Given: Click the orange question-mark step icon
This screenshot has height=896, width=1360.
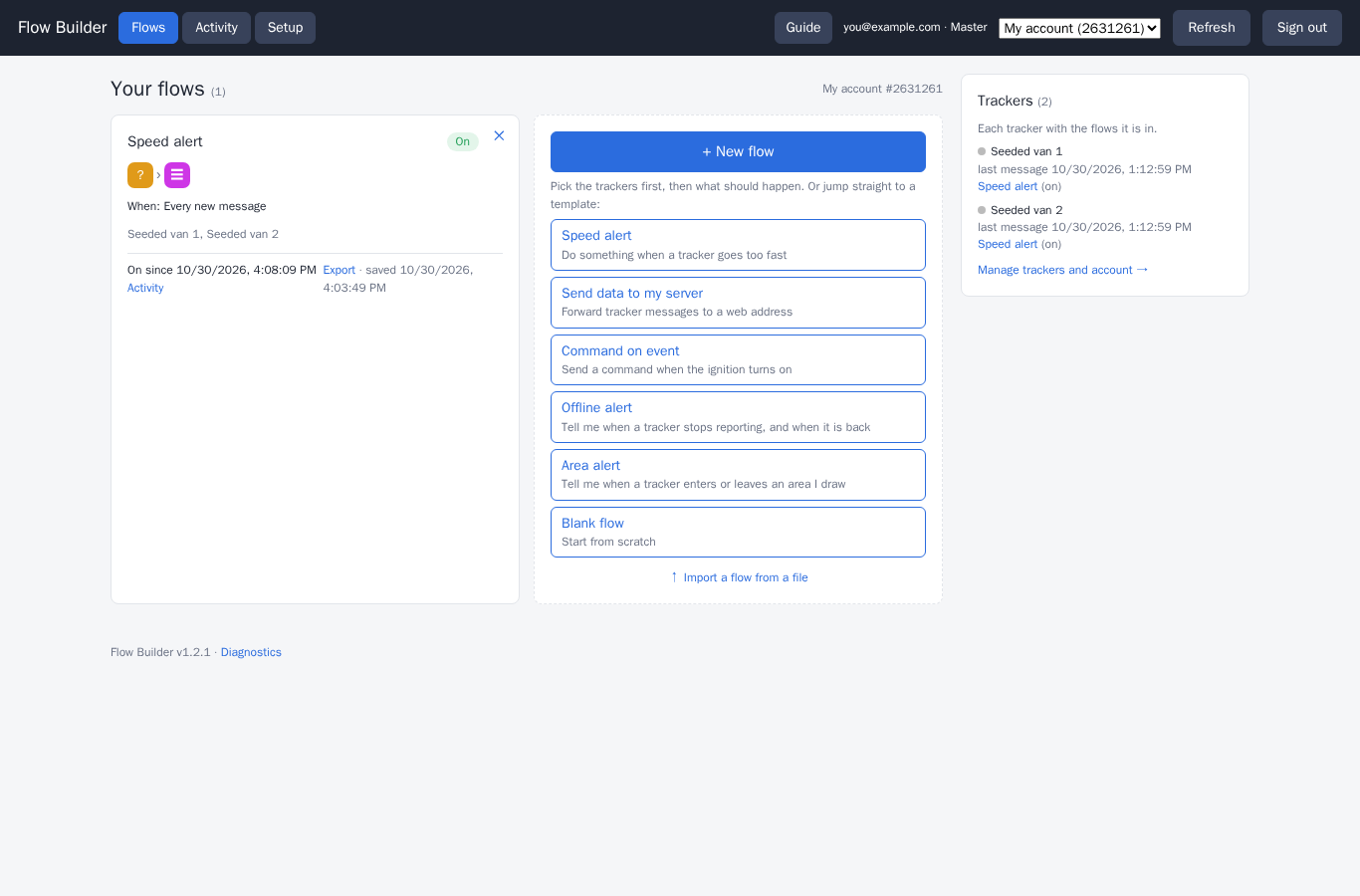Looking at the screenshot, I should coord(140,175).
